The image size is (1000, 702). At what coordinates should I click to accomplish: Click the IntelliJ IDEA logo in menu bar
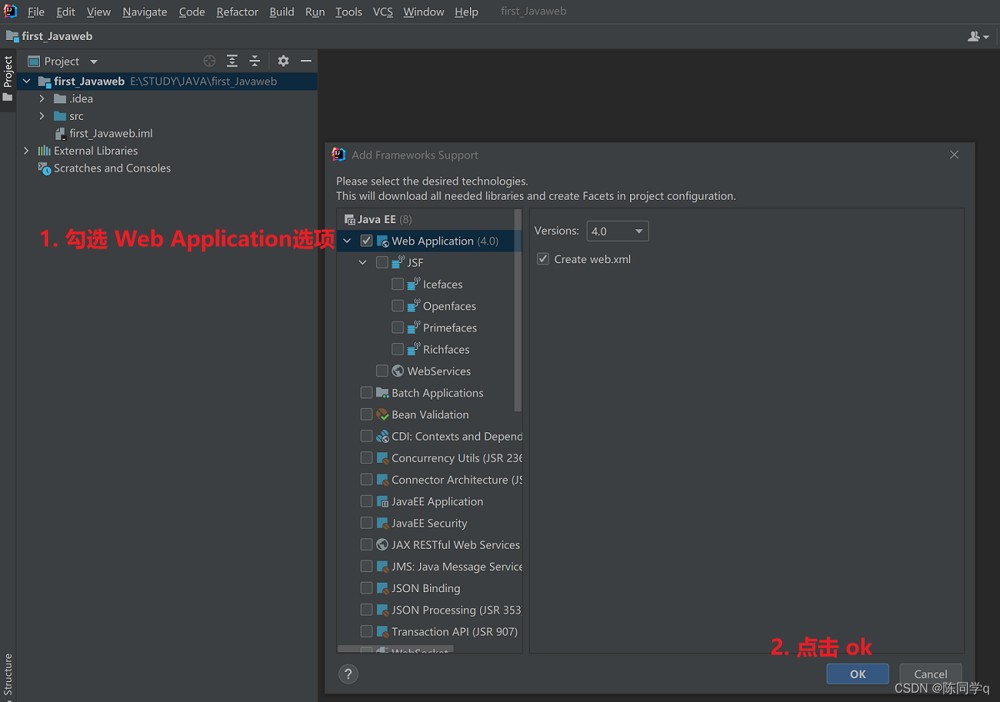(10, 11)
